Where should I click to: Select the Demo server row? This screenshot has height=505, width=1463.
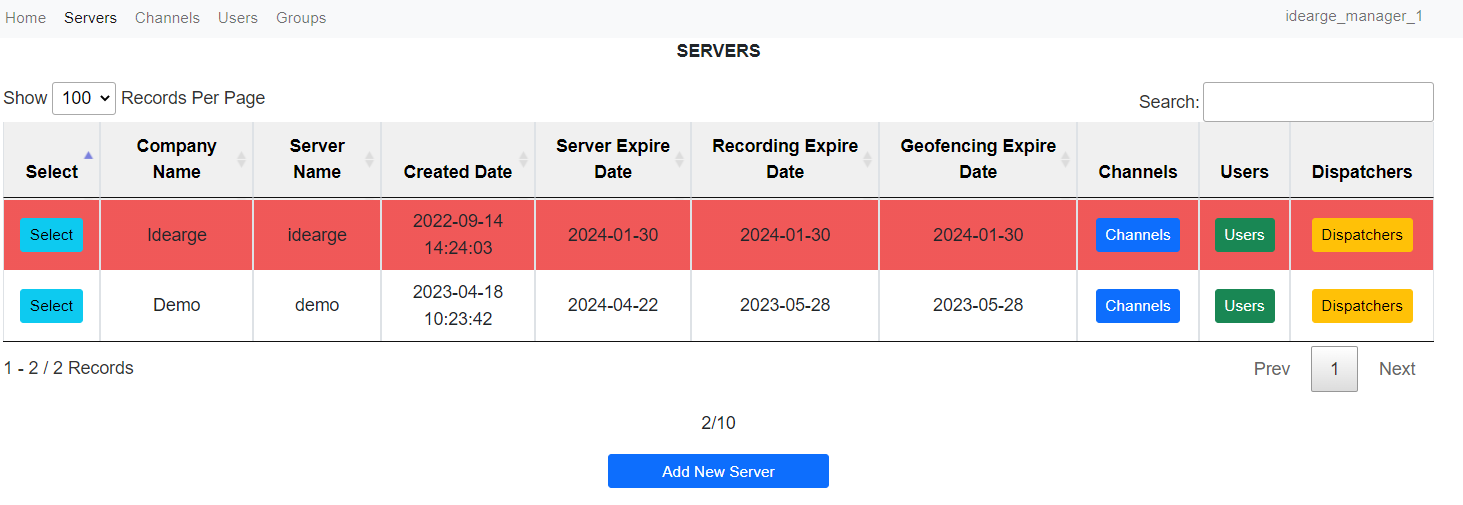[x=52, y=306]
